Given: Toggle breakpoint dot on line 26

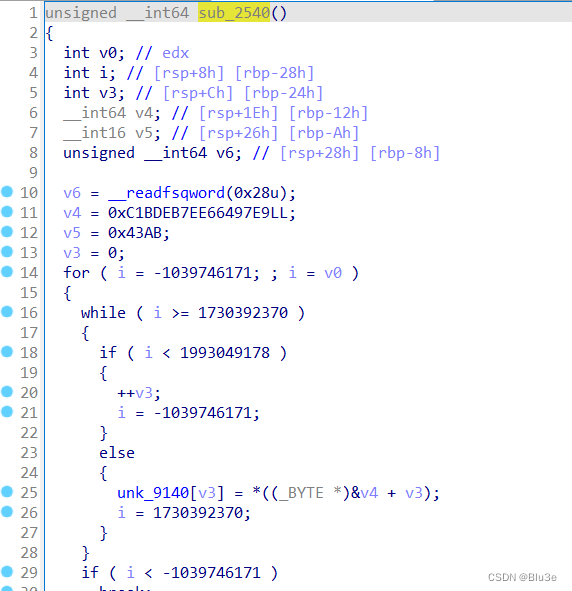Looking at the screenshot, I should (x=7, y=512).
